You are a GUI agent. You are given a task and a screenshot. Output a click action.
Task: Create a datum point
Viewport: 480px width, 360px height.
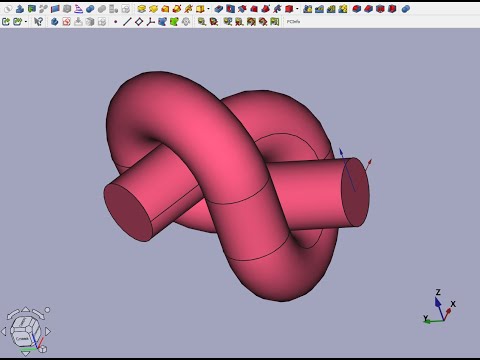point(115,22)
